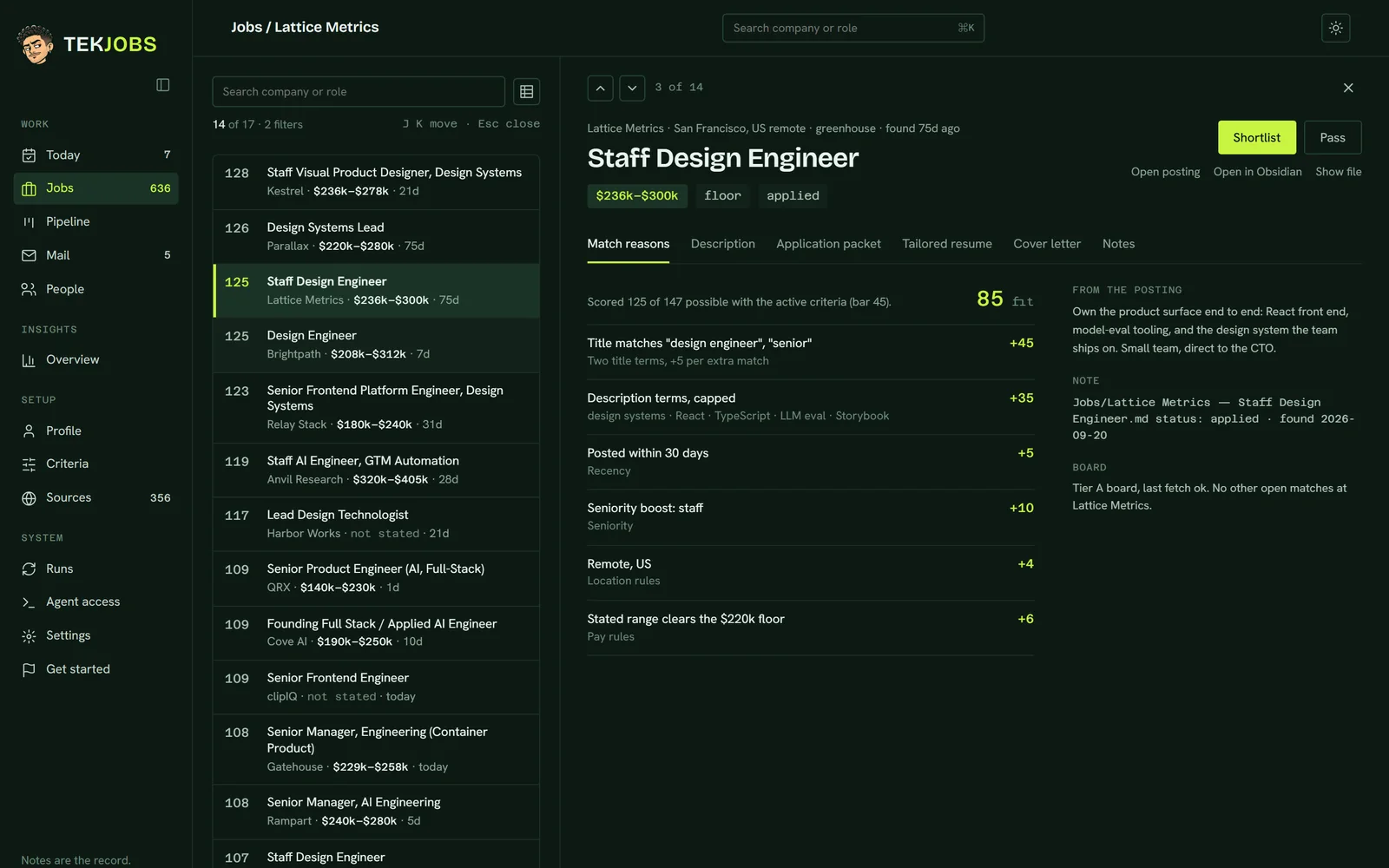The height and width of the screenshot is (868, 1389).
Task: Click the job list search field
Action: [359, 92]
